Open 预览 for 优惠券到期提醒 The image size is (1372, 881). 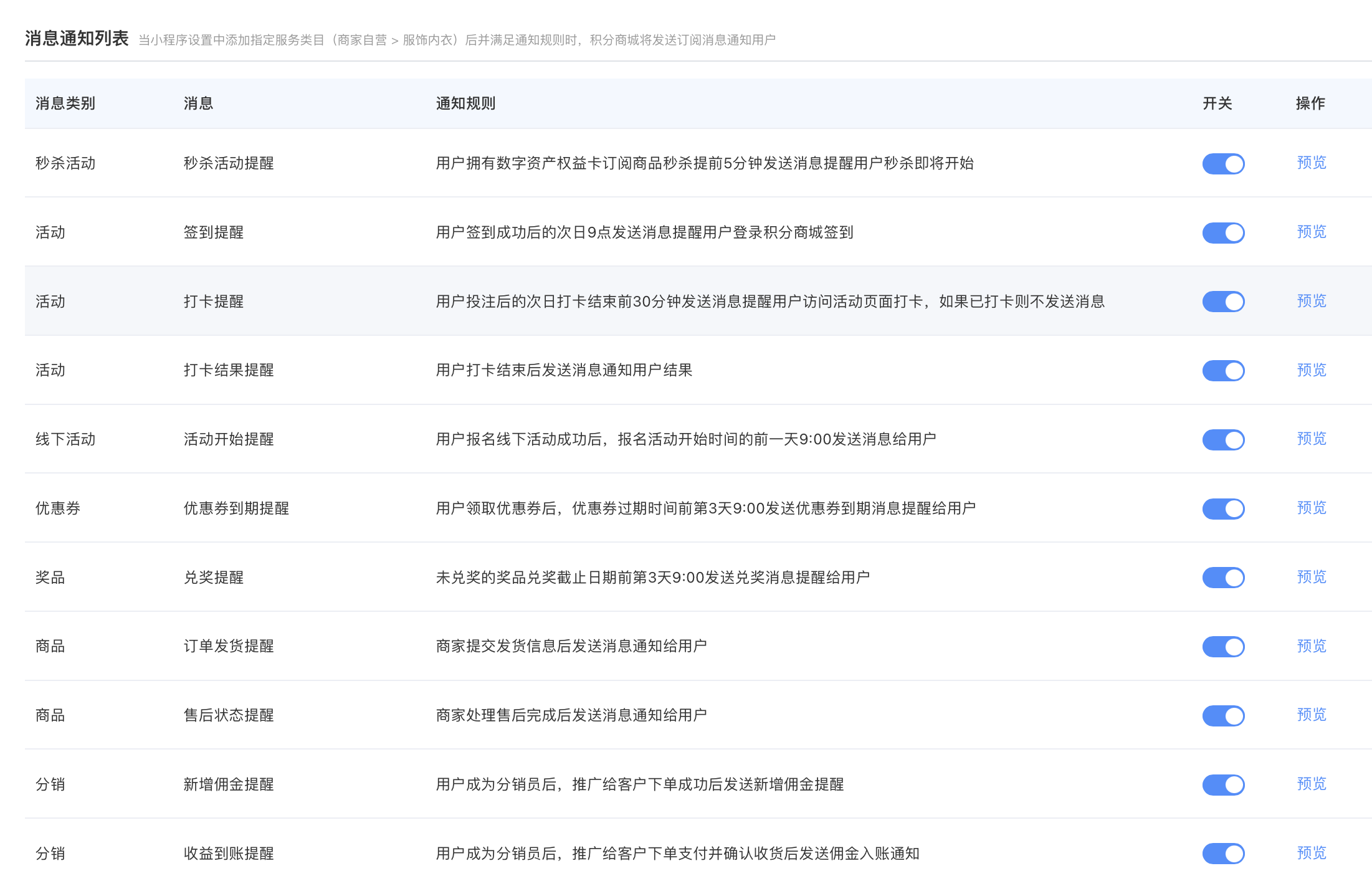pos(1312,508)
